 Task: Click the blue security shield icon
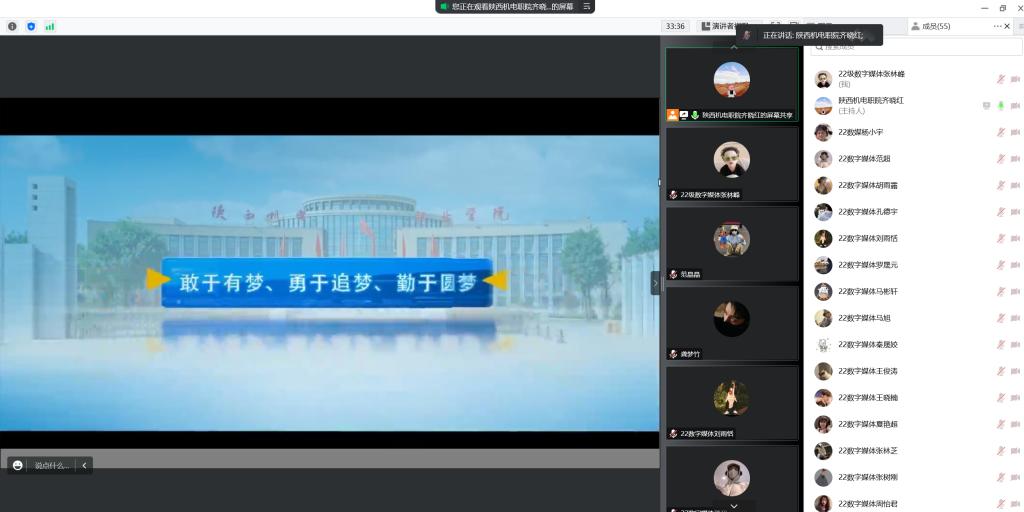tap(31, 26)
